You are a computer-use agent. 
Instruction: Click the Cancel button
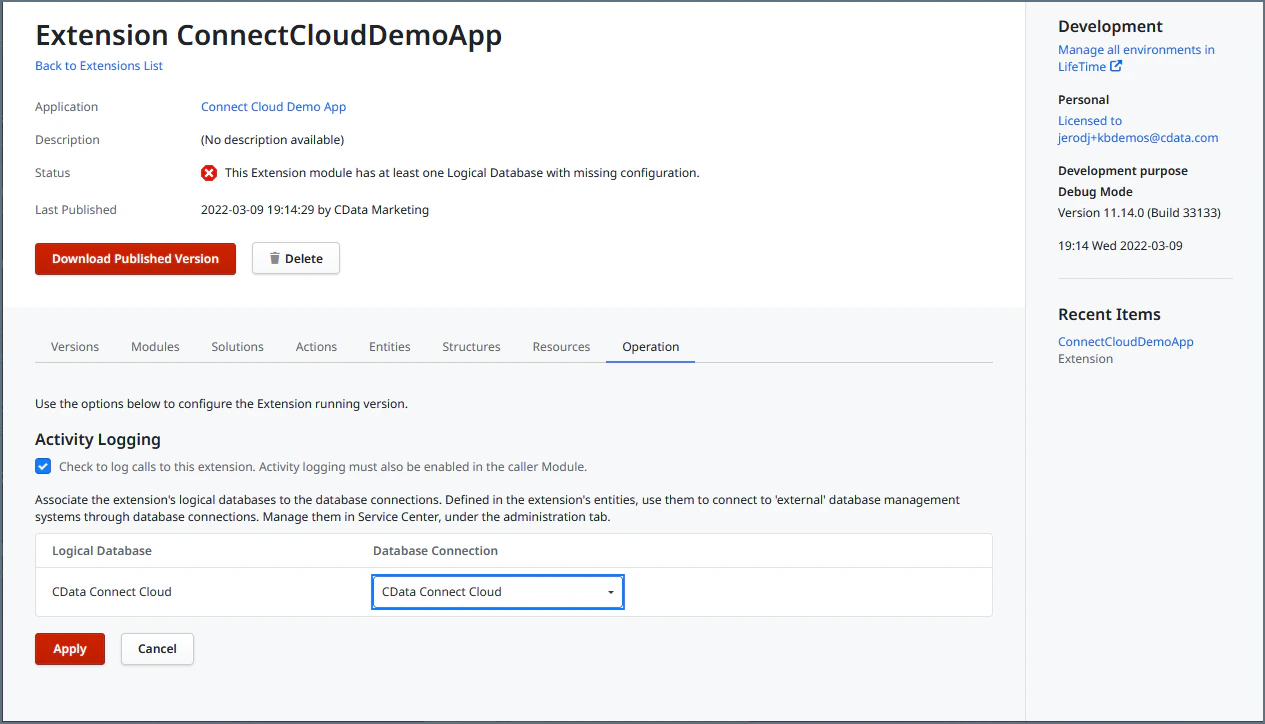point(157,649)
